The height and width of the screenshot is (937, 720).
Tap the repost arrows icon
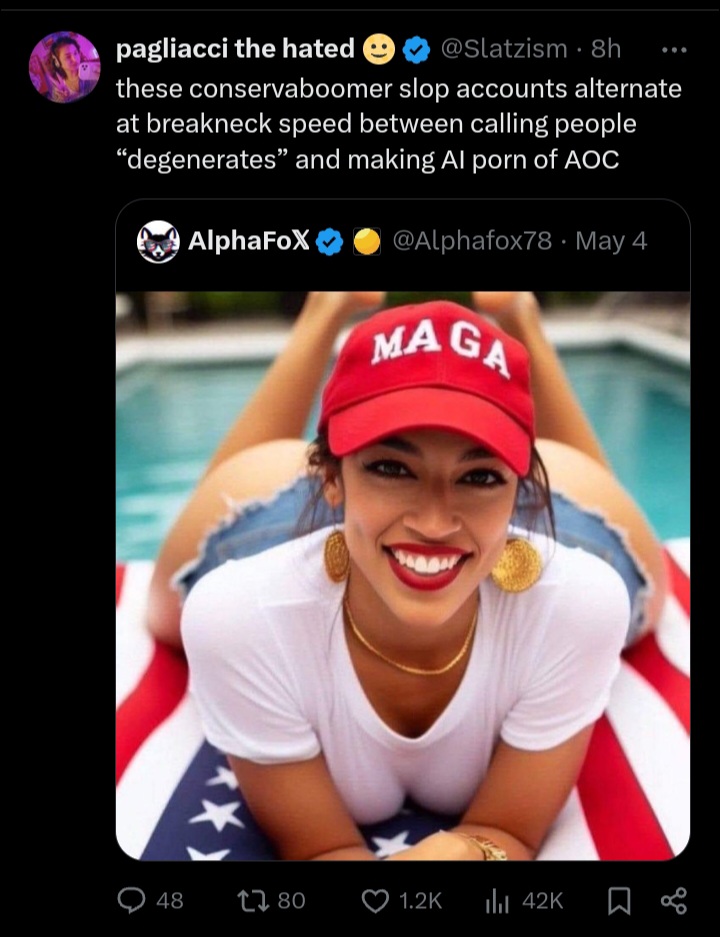tap(252, 900)
